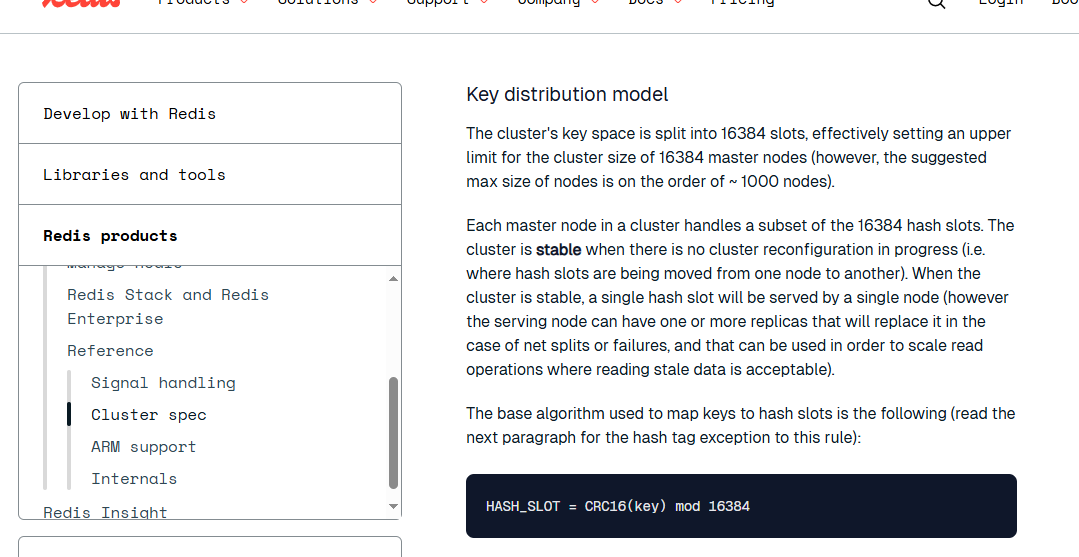The image size is (1079, 557).
Task: Open the search magnifier icon
Action: [936, 3]
